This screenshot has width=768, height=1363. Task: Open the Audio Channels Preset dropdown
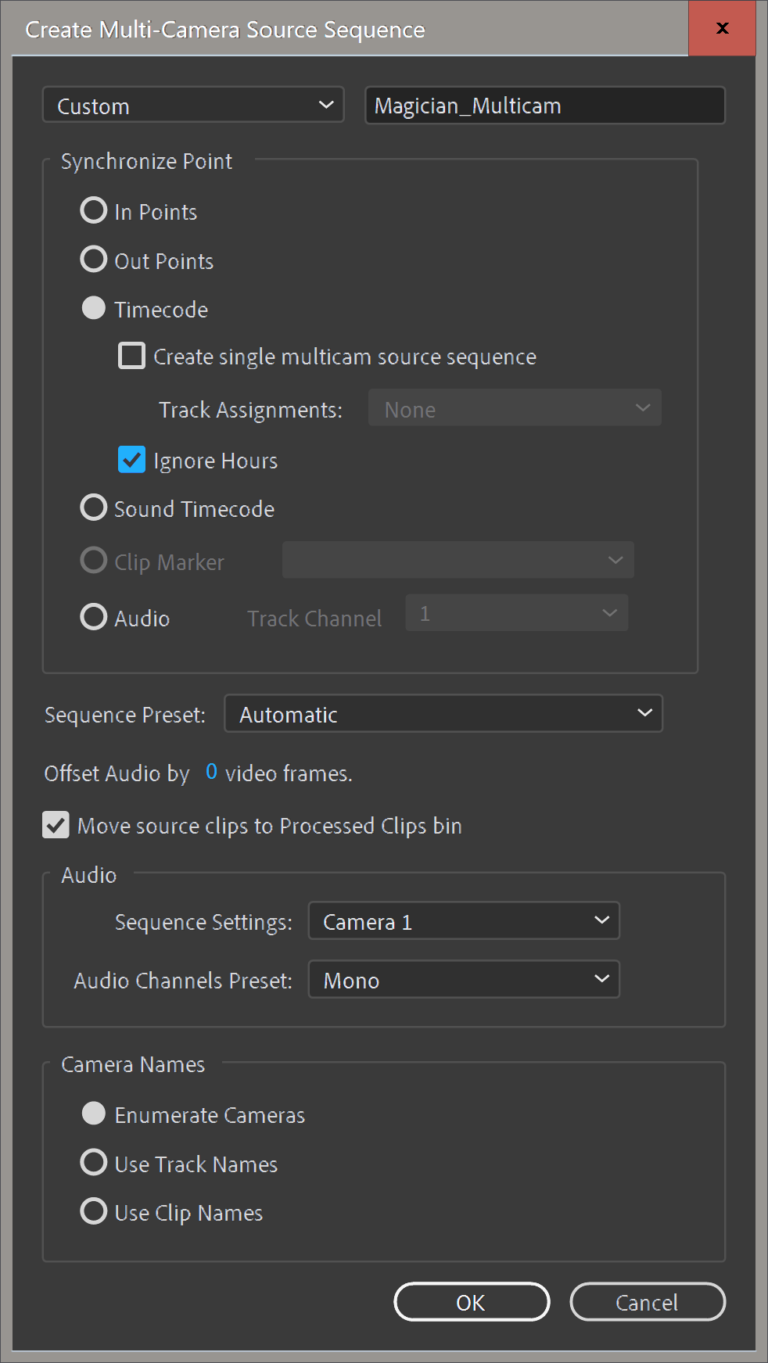pyautogui.click(x=463, y=979)
